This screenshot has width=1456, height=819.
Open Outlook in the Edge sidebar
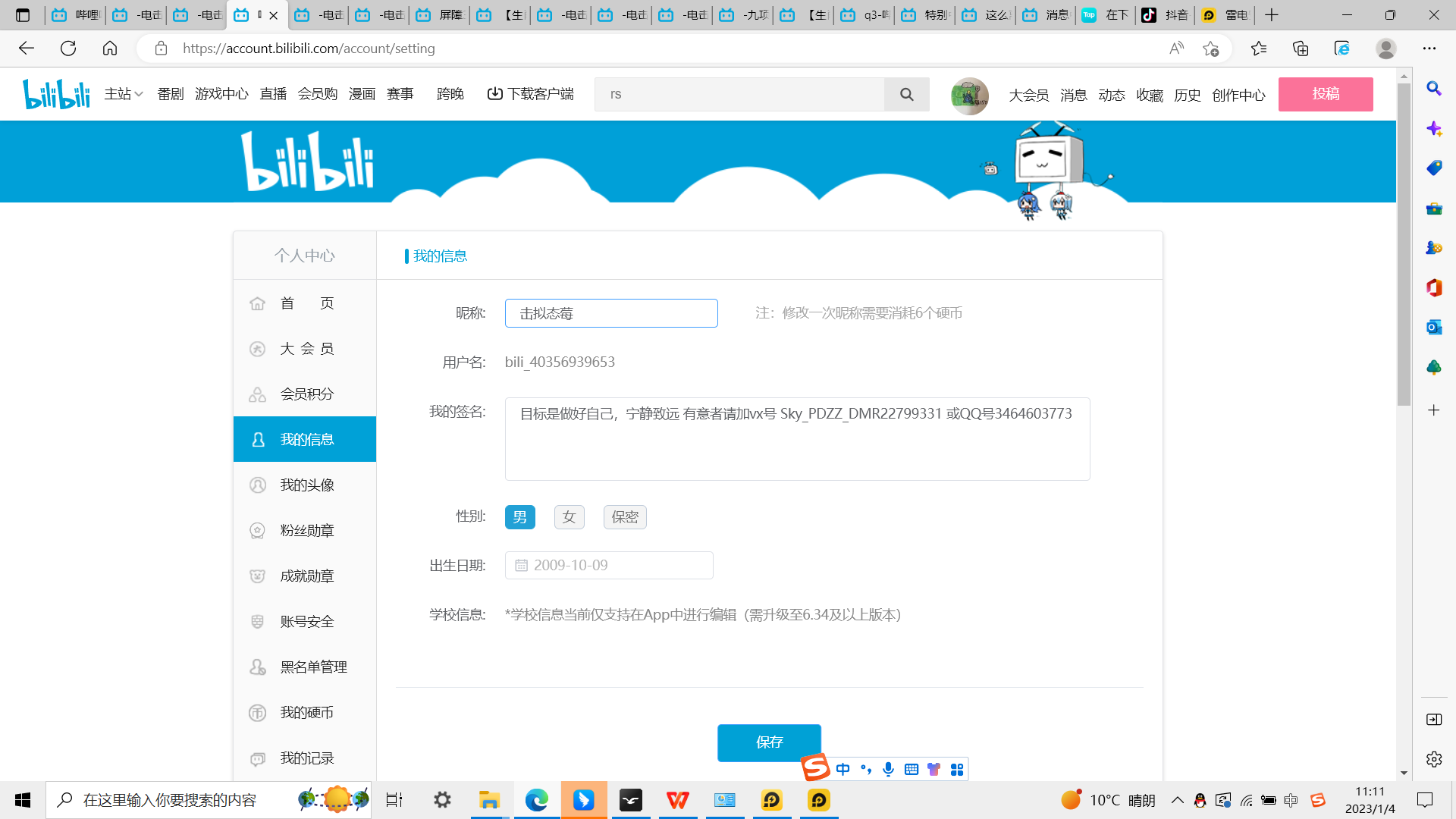tap(1434, 328)
